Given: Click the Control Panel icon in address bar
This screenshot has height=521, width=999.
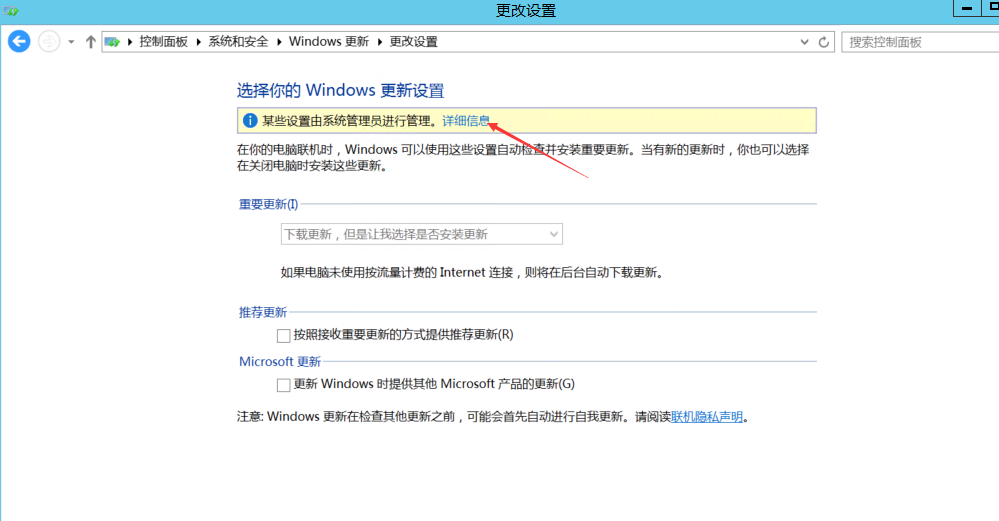Looking at the screenshot, I should (112, 42).
